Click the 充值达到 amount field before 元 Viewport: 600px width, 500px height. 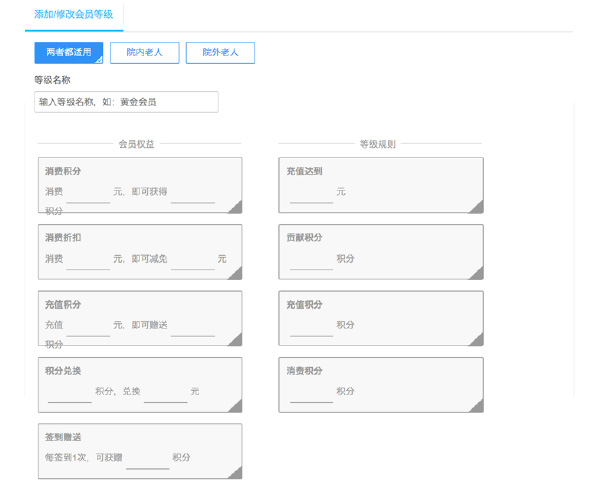[x=311, y=193]
